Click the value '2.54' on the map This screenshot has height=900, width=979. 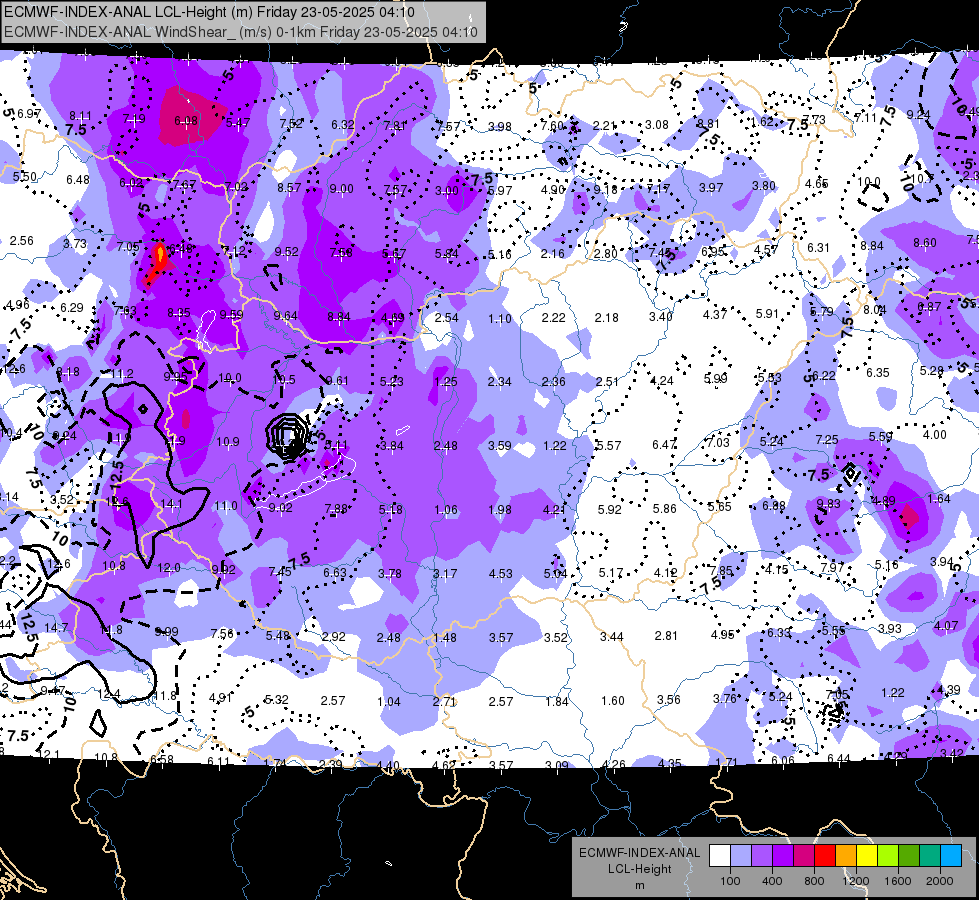[446, 317]
